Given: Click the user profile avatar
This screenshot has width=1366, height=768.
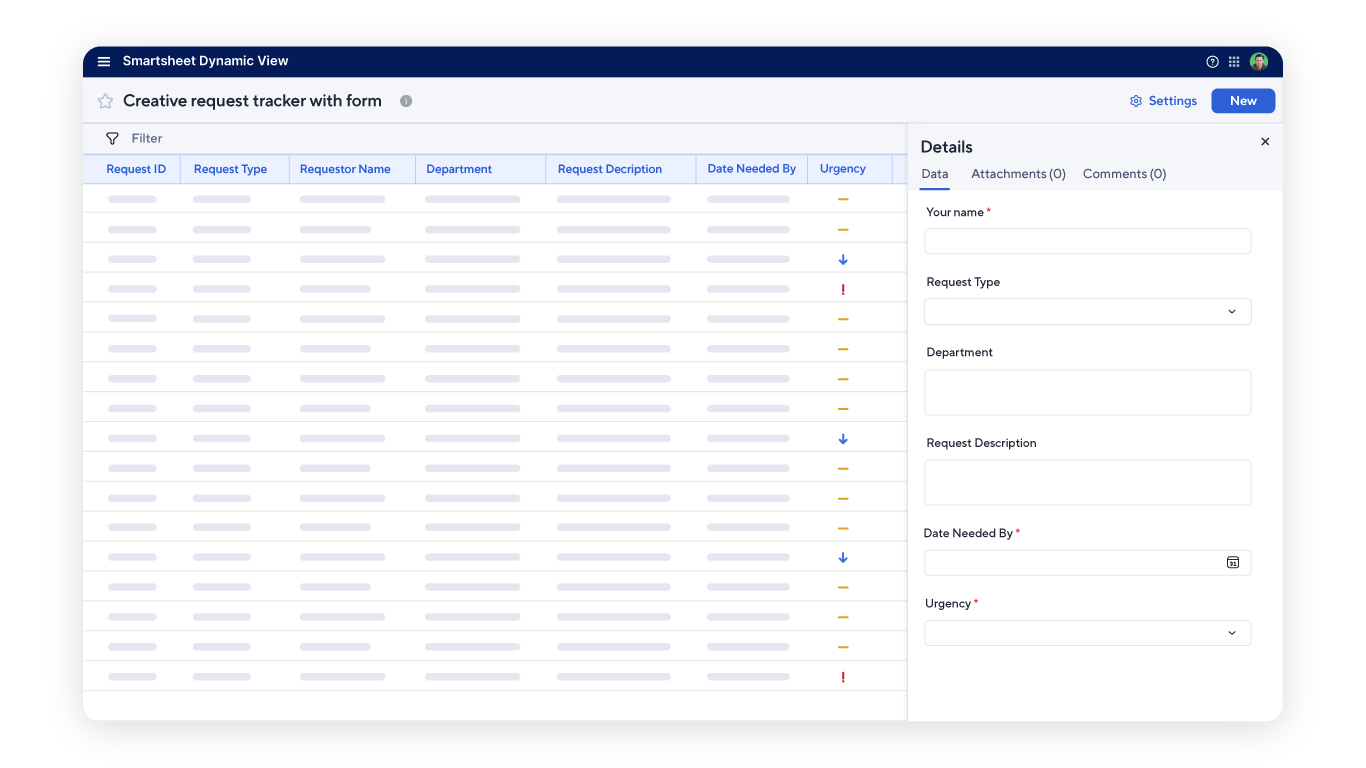Looking at the screenshot, I should (1258, 61).
